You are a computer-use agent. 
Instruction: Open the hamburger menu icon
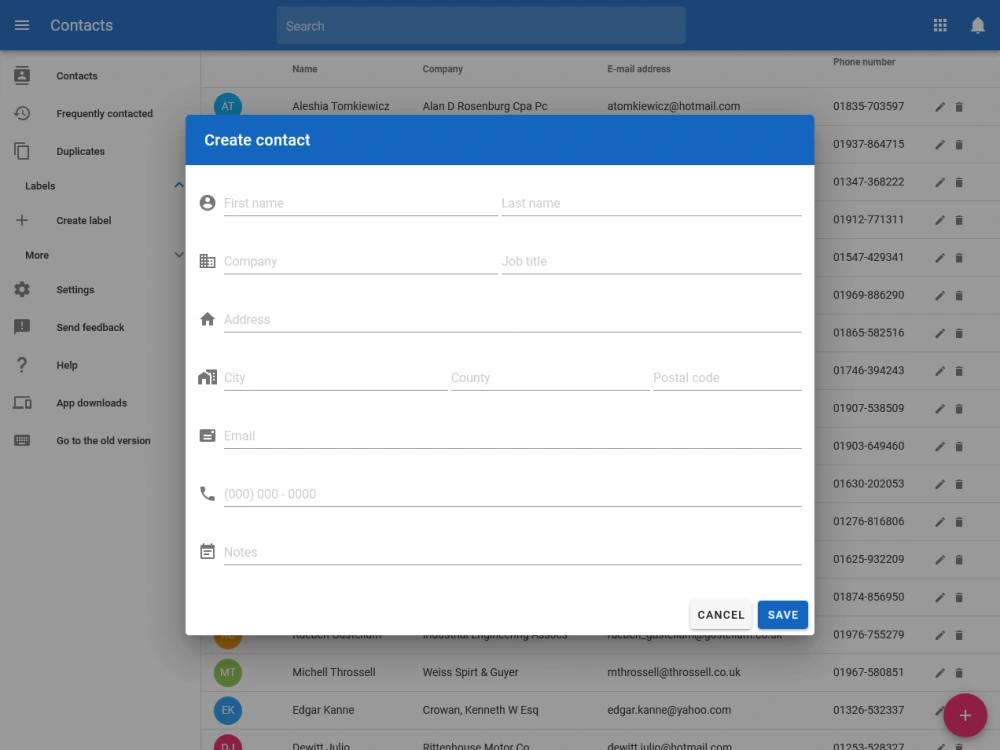(22, 26)
